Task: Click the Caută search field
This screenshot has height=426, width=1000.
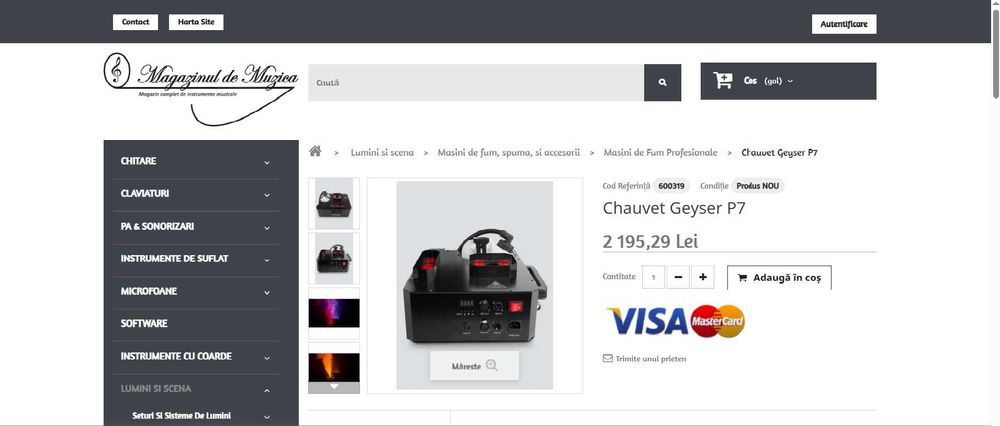Action: click(476, 82)
